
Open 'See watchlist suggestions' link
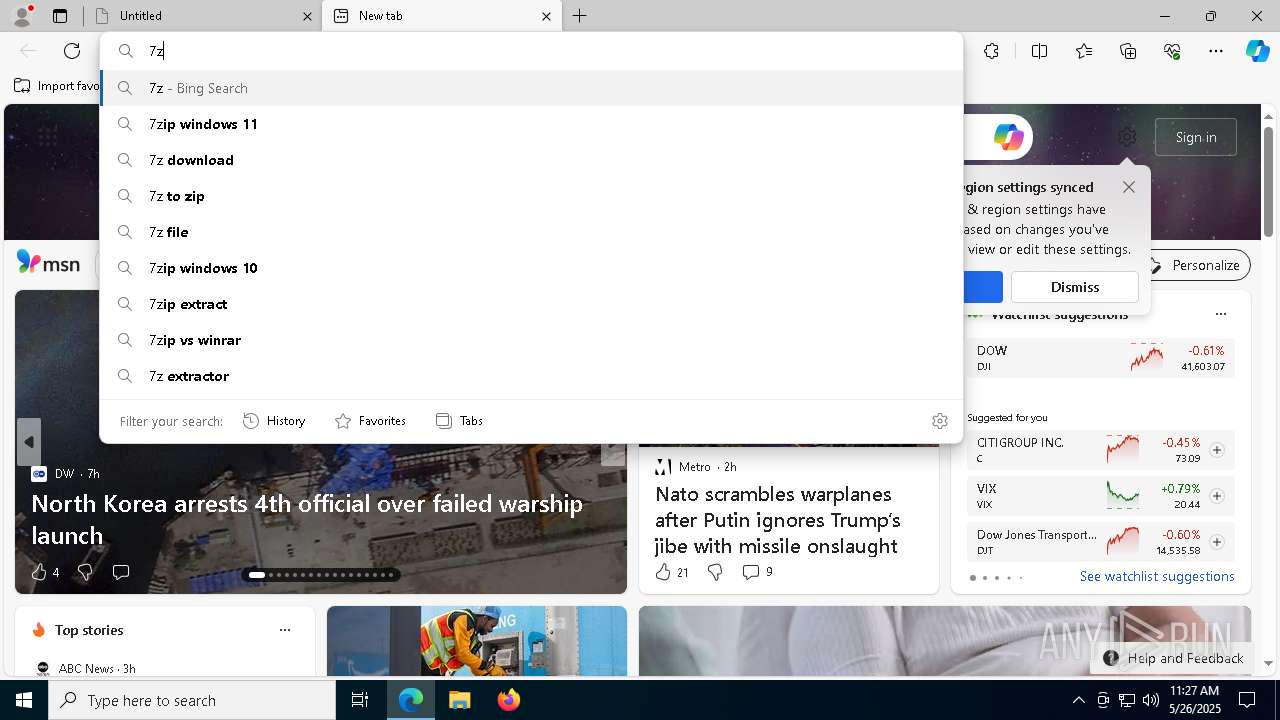coord(1157,576)
